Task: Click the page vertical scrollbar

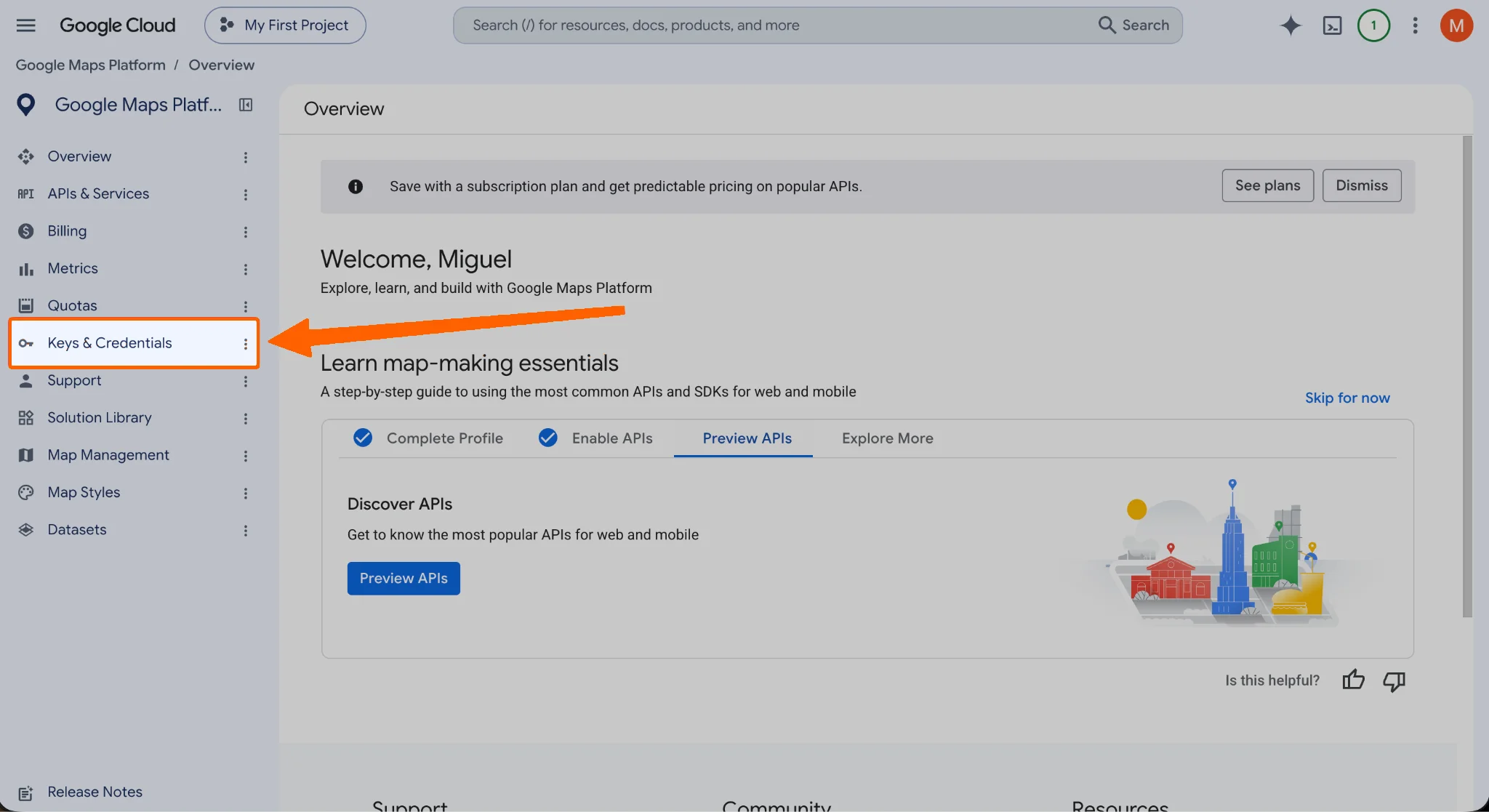Action: (x=1467, y=377)
